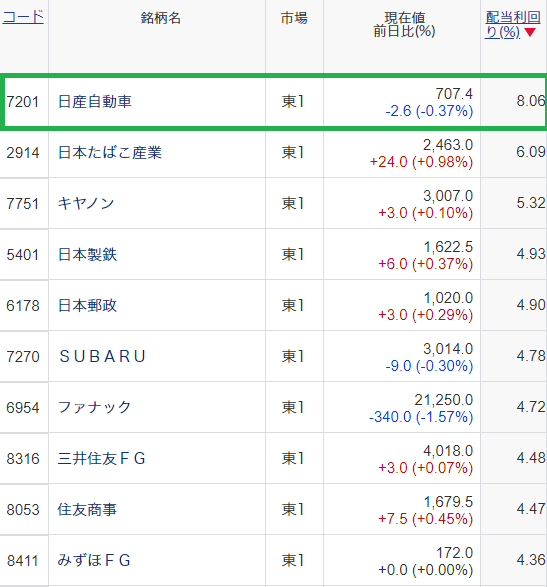Click the red descending sort arrow
Image resolution: width=547 pixels, height=587 pixels.
[x=530, y=33]
